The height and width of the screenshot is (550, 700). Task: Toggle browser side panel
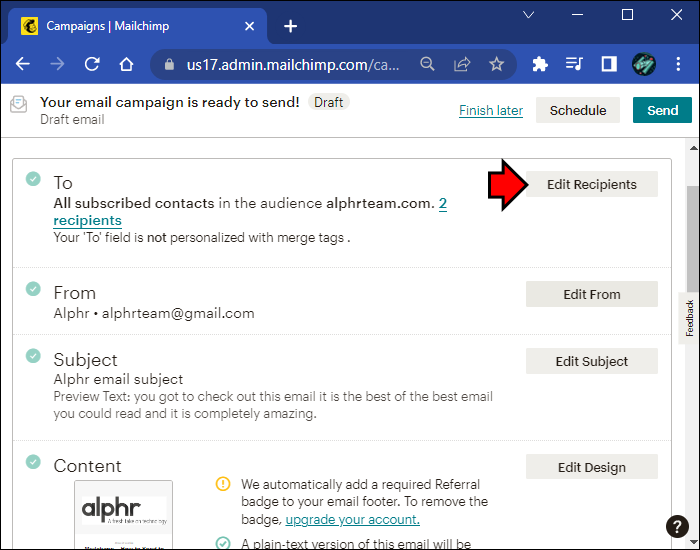(608, 64)
